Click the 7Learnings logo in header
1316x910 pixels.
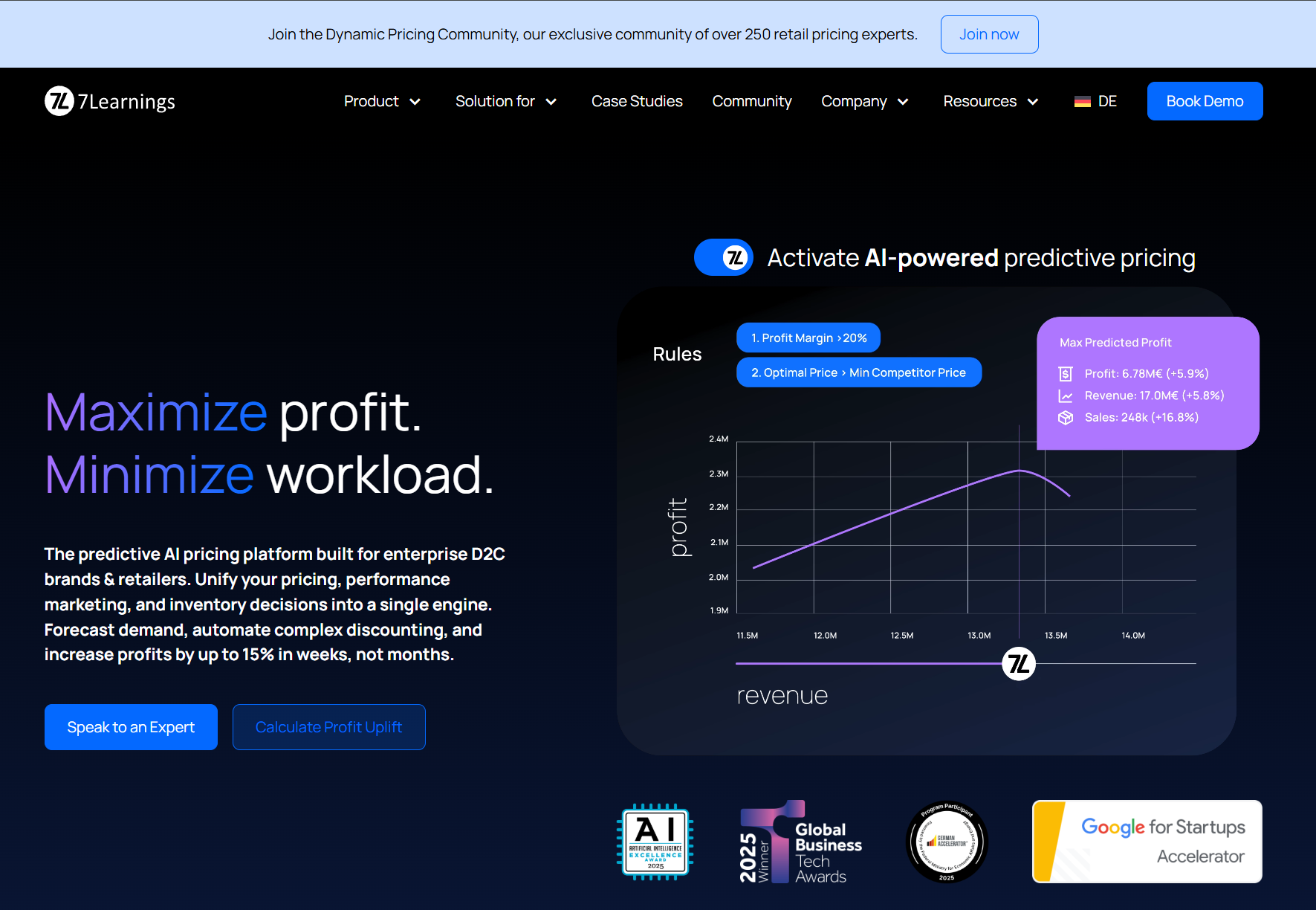point(110,101)
